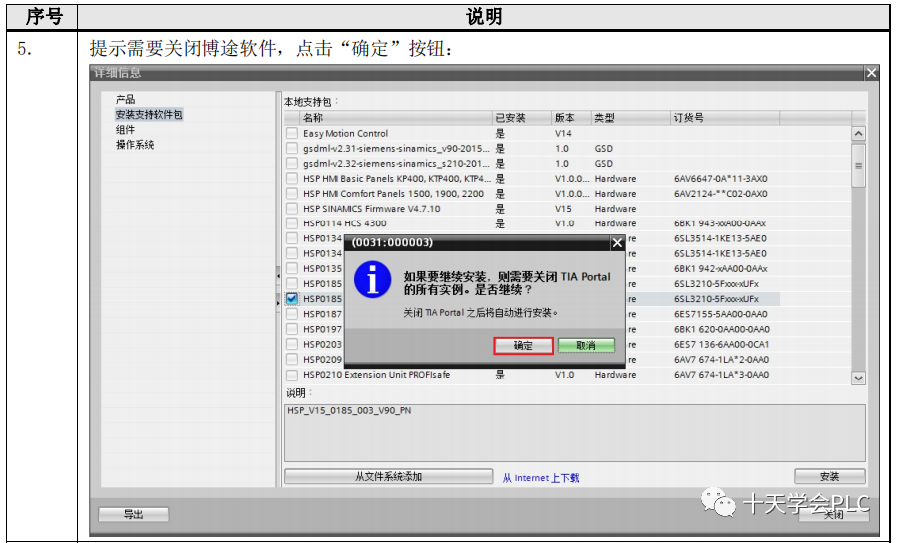Click order number 6ES7155-5AA00-0AA0
This screenshot has width=899, height=543.
pyautogui.click(x=721, y=314)
